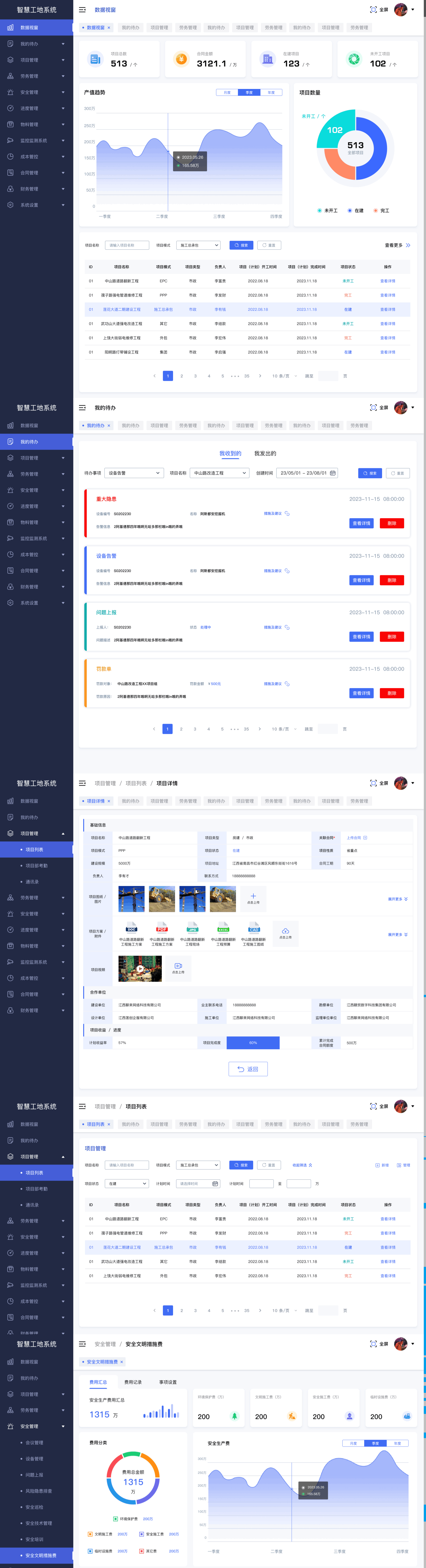Click the 上传合同 link
This screenshot has height=1568, width=426.
[354, 838]
